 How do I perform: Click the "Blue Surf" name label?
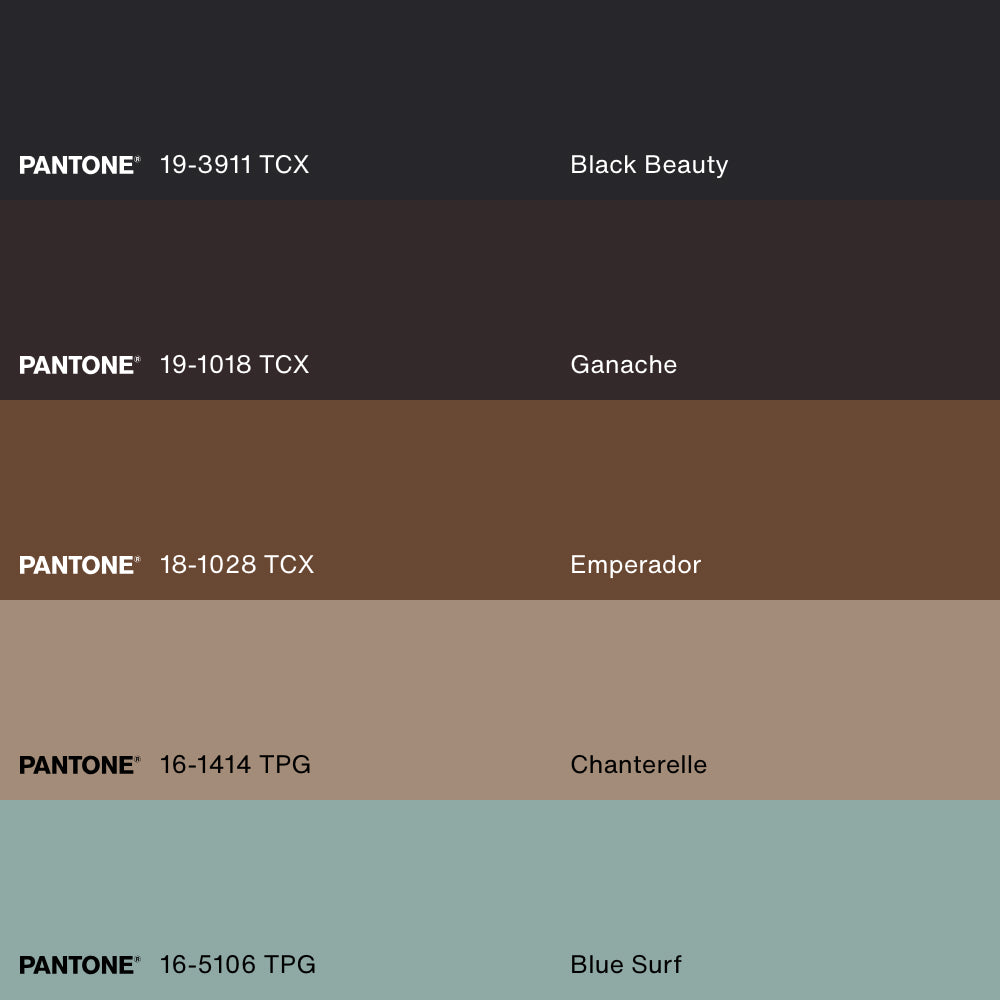pyautogui.click(x=626, y=965)
